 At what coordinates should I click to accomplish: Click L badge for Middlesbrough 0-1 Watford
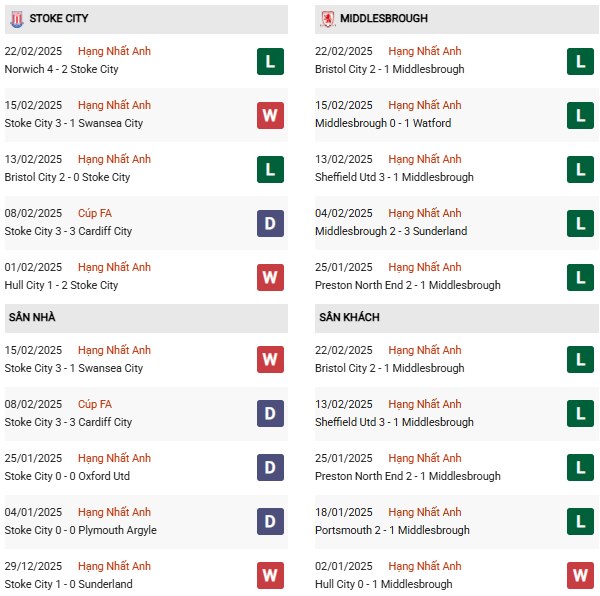pyautogui.click(x=580, y=115)
